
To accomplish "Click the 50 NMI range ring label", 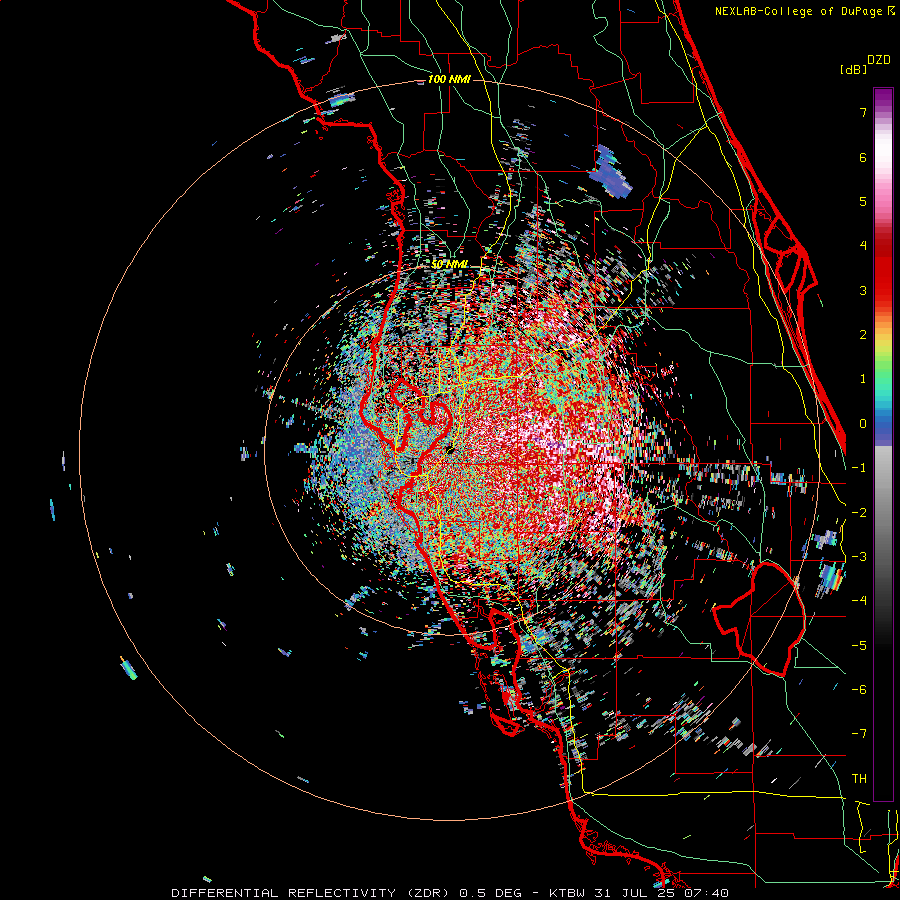I will click(x=449, y=265).
